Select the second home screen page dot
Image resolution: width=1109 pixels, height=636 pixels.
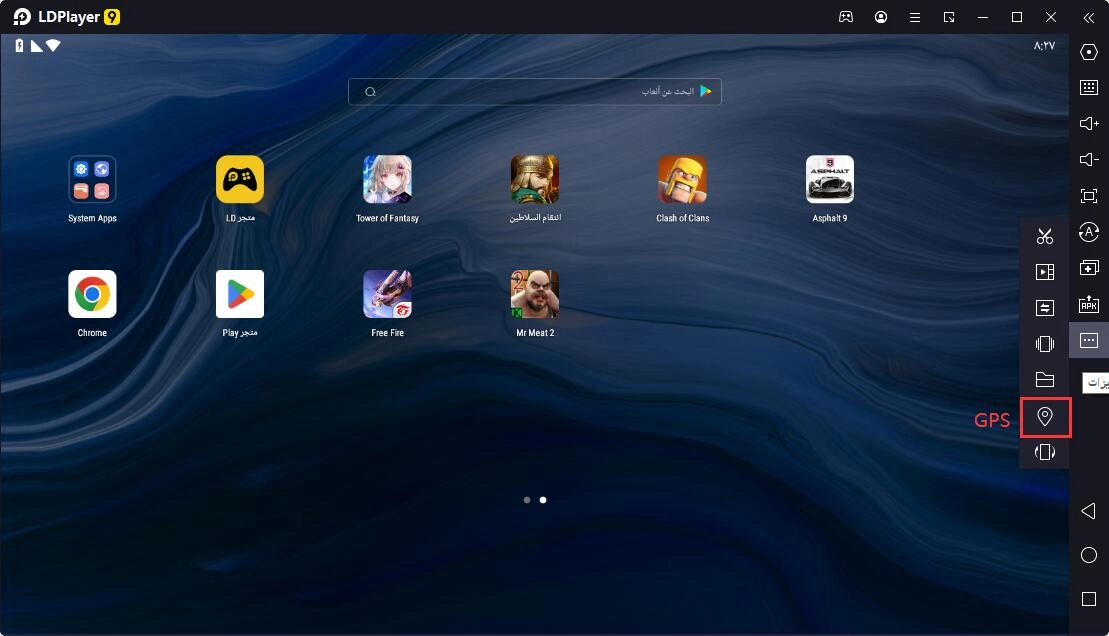[543, 500]
